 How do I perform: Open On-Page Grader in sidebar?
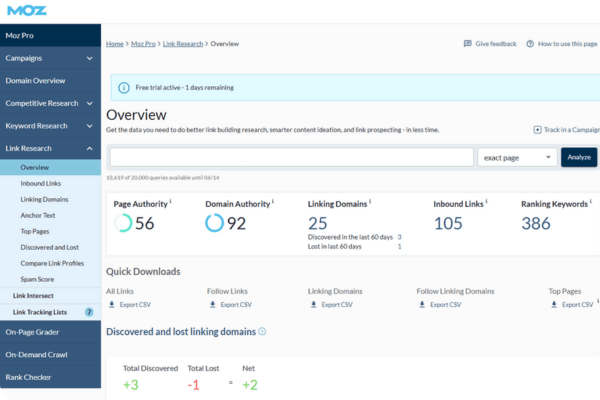(x=51, y=332)
